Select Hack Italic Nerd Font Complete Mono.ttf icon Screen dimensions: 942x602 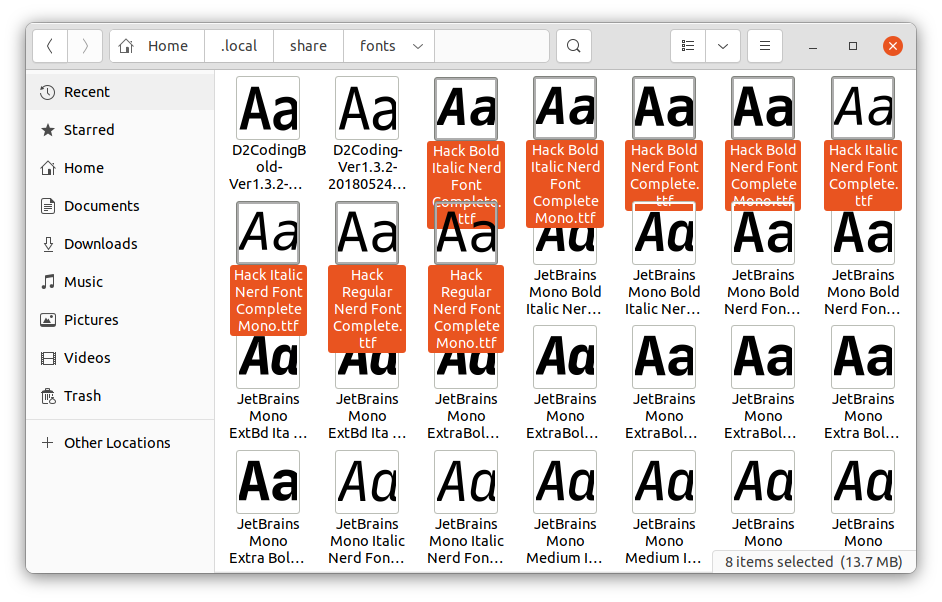coord(268,233)
